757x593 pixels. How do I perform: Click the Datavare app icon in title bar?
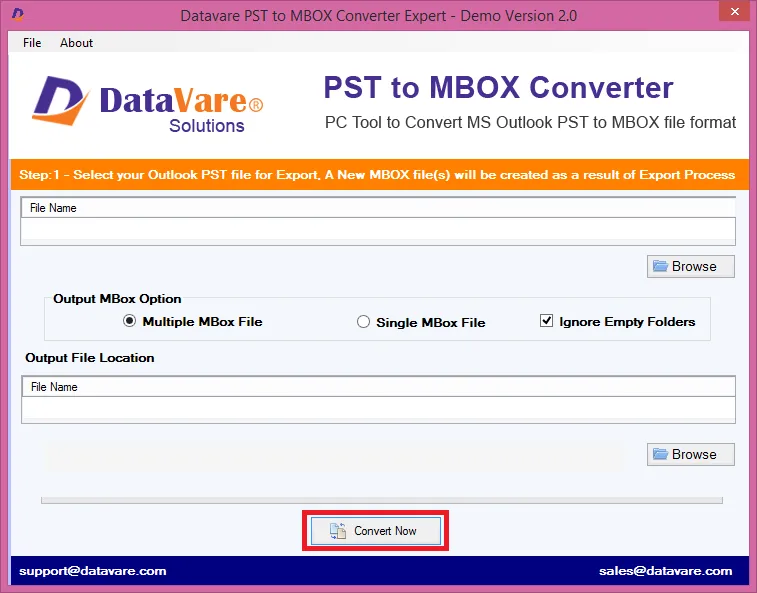pyautogui.click(x=18, y=14)
